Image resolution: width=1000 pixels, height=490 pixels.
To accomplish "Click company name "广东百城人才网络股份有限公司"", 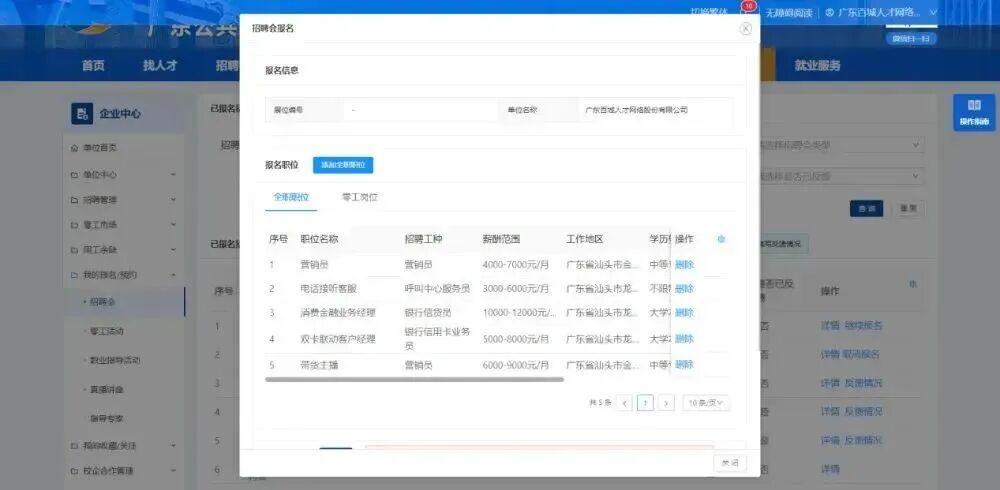I will 636,110.
